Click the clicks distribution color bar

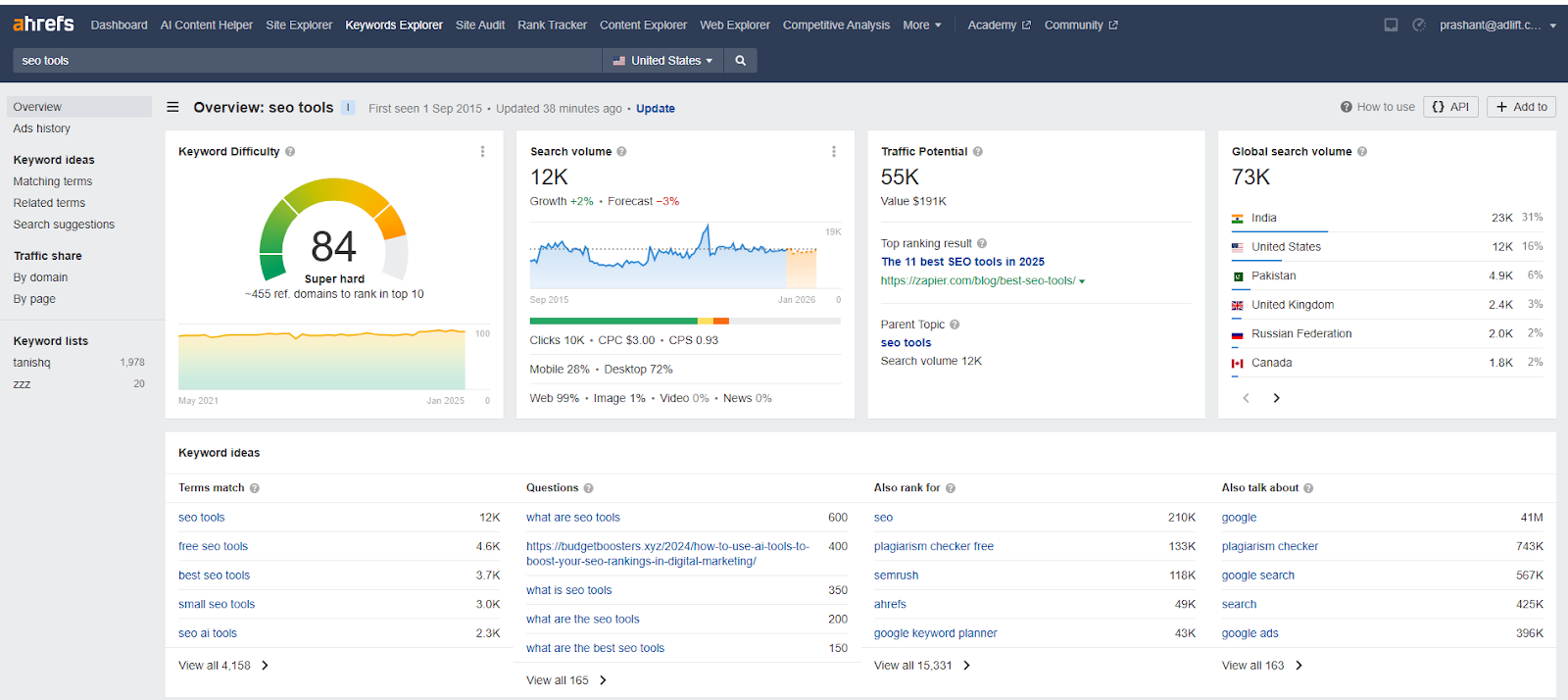[685, 321]
